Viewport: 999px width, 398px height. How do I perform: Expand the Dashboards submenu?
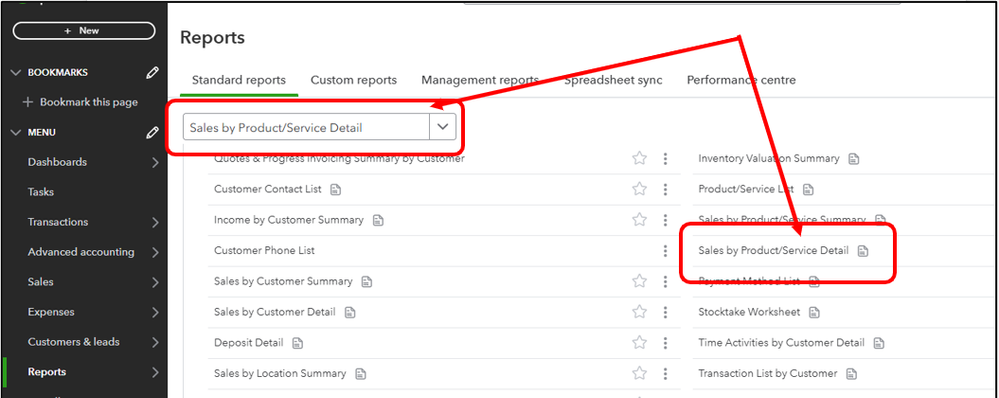pos(155,162)
